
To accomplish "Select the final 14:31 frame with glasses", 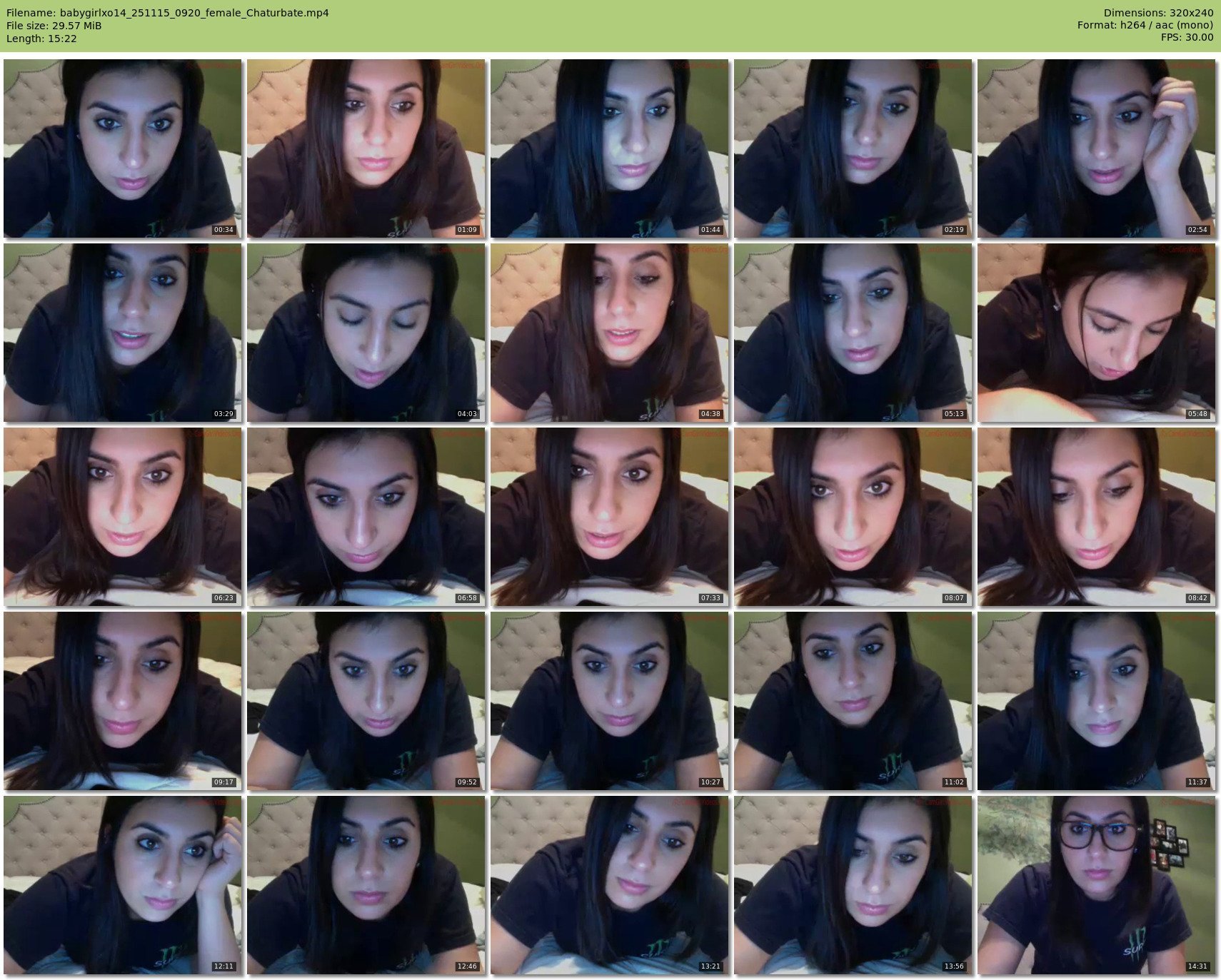I will [x=1096, y=885].
